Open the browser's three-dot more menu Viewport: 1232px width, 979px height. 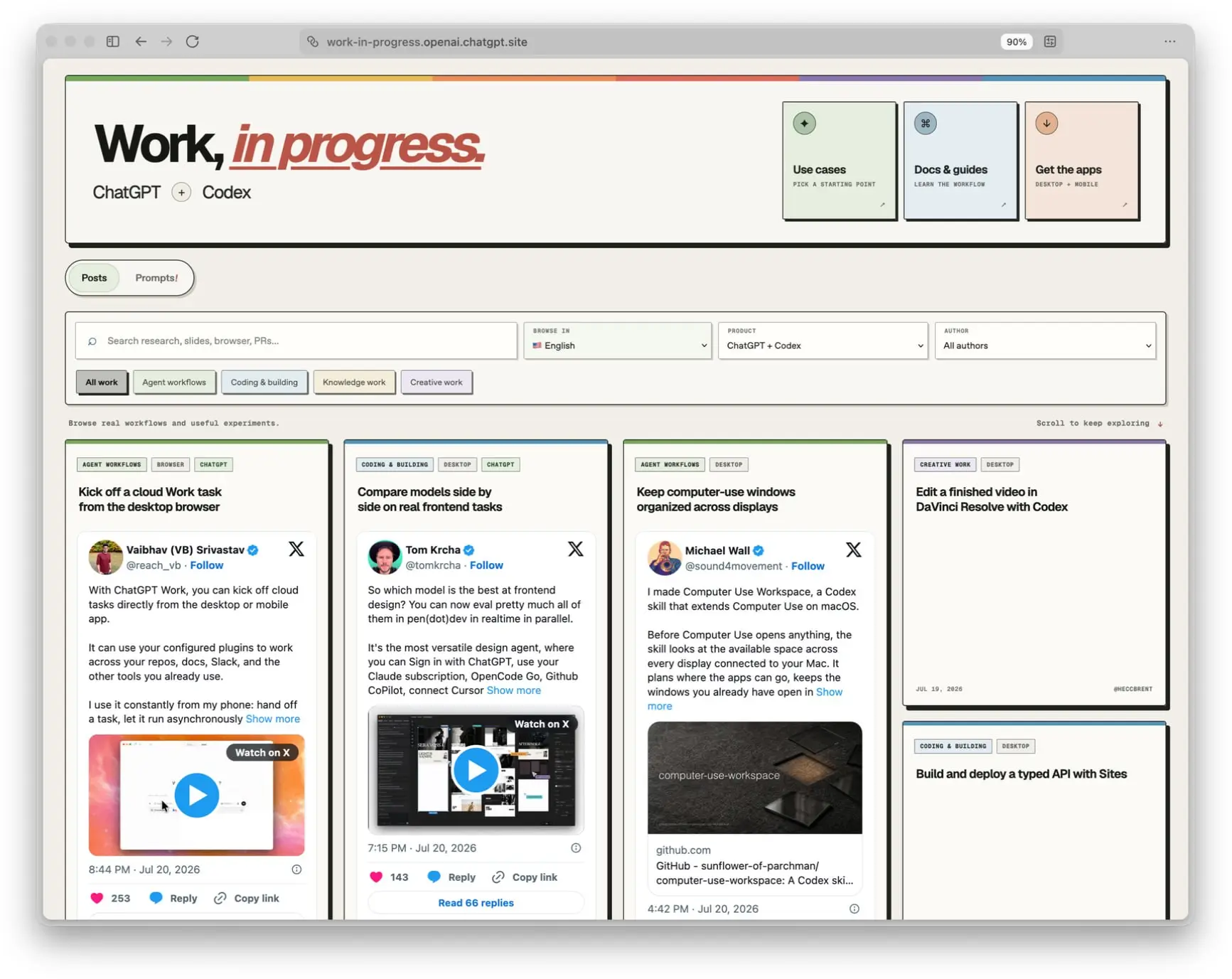1169,41
